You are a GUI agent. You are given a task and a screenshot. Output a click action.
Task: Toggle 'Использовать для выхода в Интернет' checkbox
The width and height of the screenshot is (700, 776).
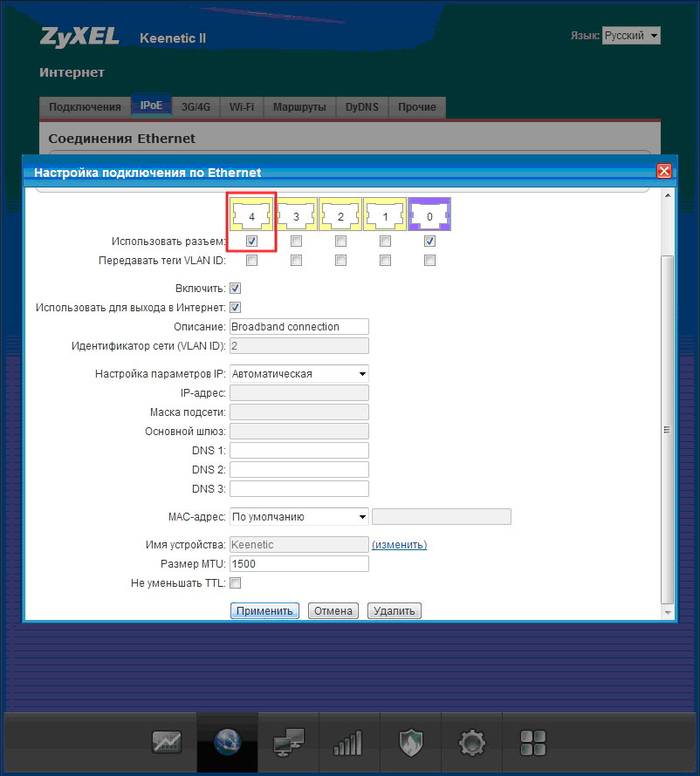click(x=236, y=307)
